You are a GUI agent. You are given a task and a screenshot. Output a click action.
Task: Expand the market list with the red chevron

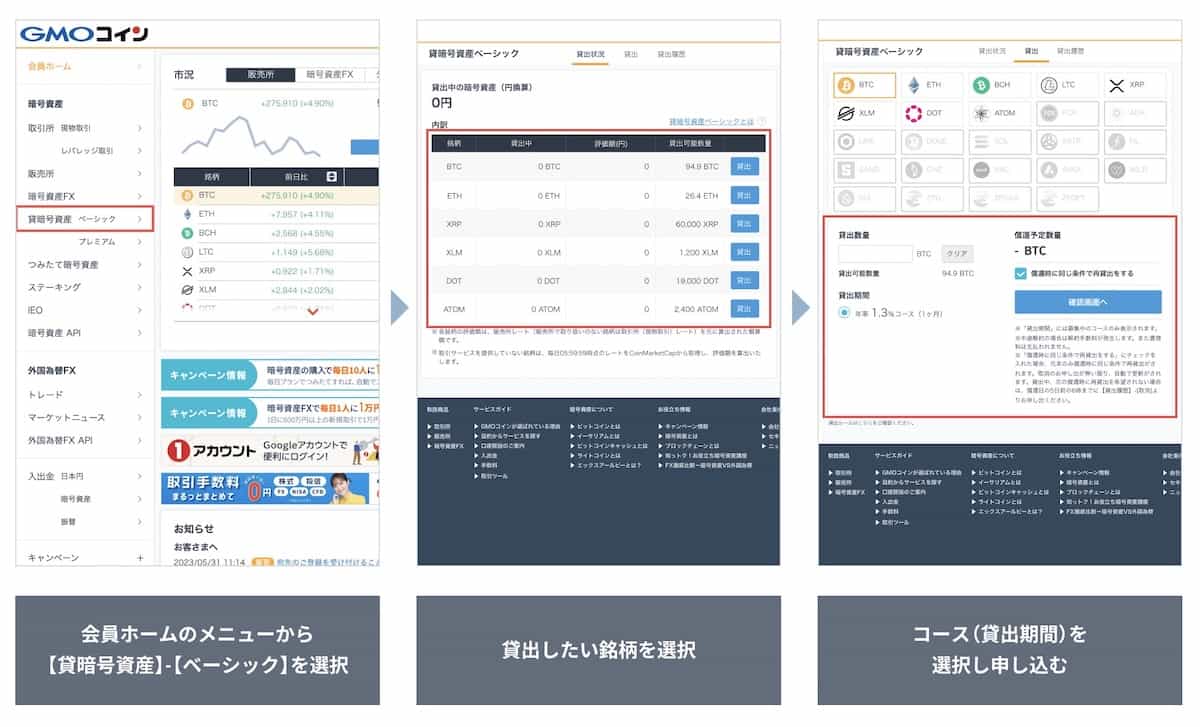[313, 312]
